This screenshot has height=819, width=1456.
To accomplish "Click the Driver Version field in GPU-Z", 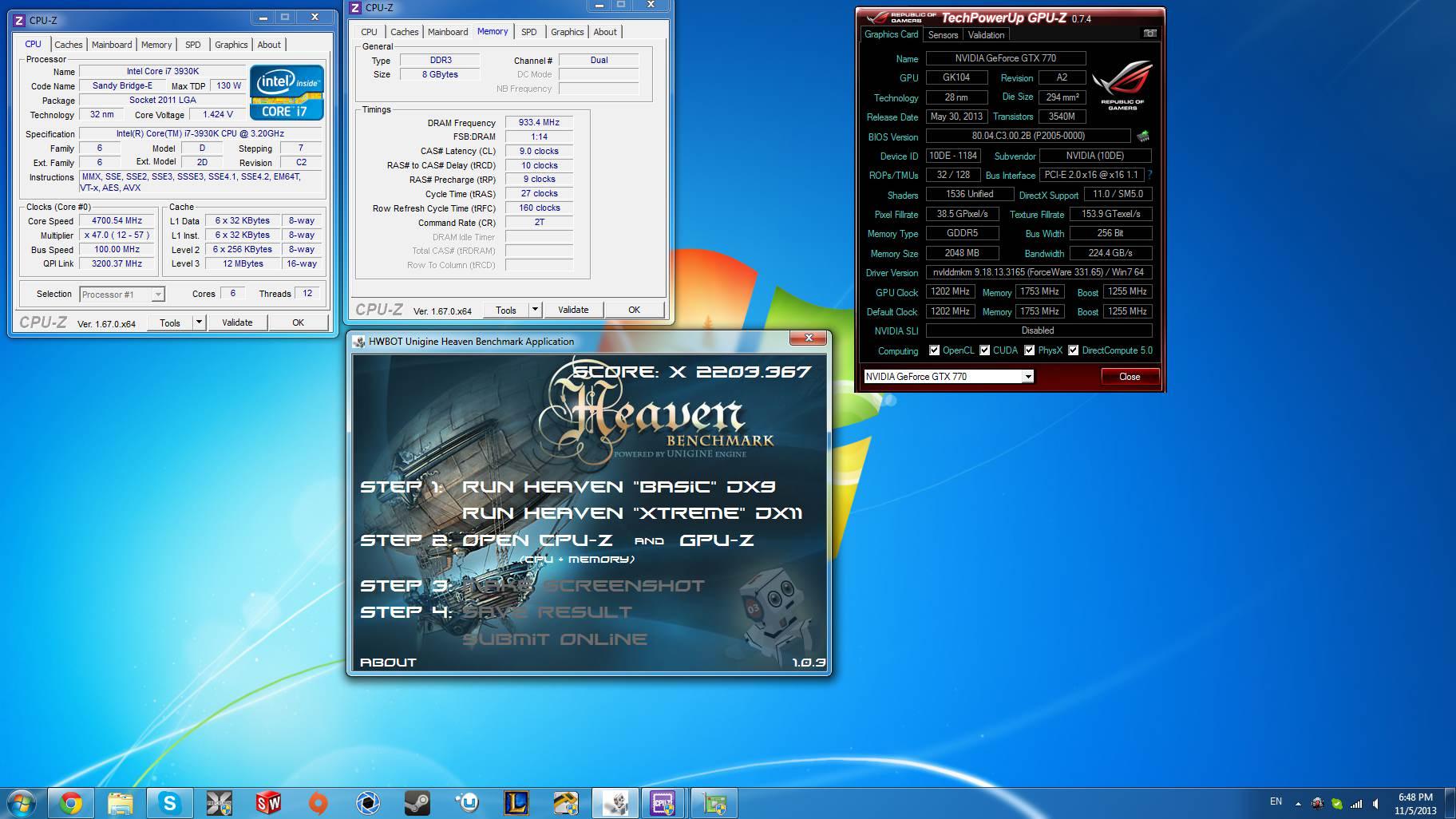I will click(x=1039, y=272).
